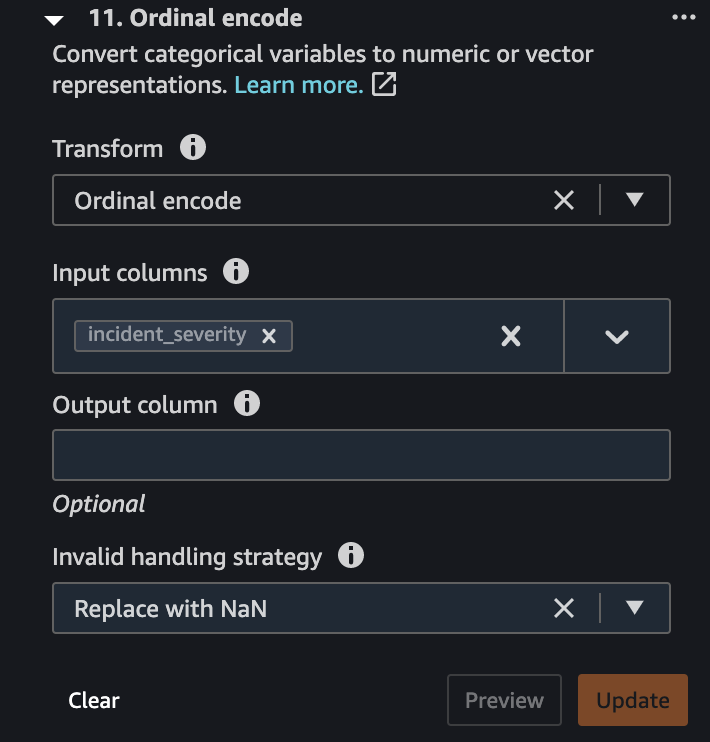The image size is (710, 742).
Task: Open the Transform dropdown arrow
Action: 634,199
